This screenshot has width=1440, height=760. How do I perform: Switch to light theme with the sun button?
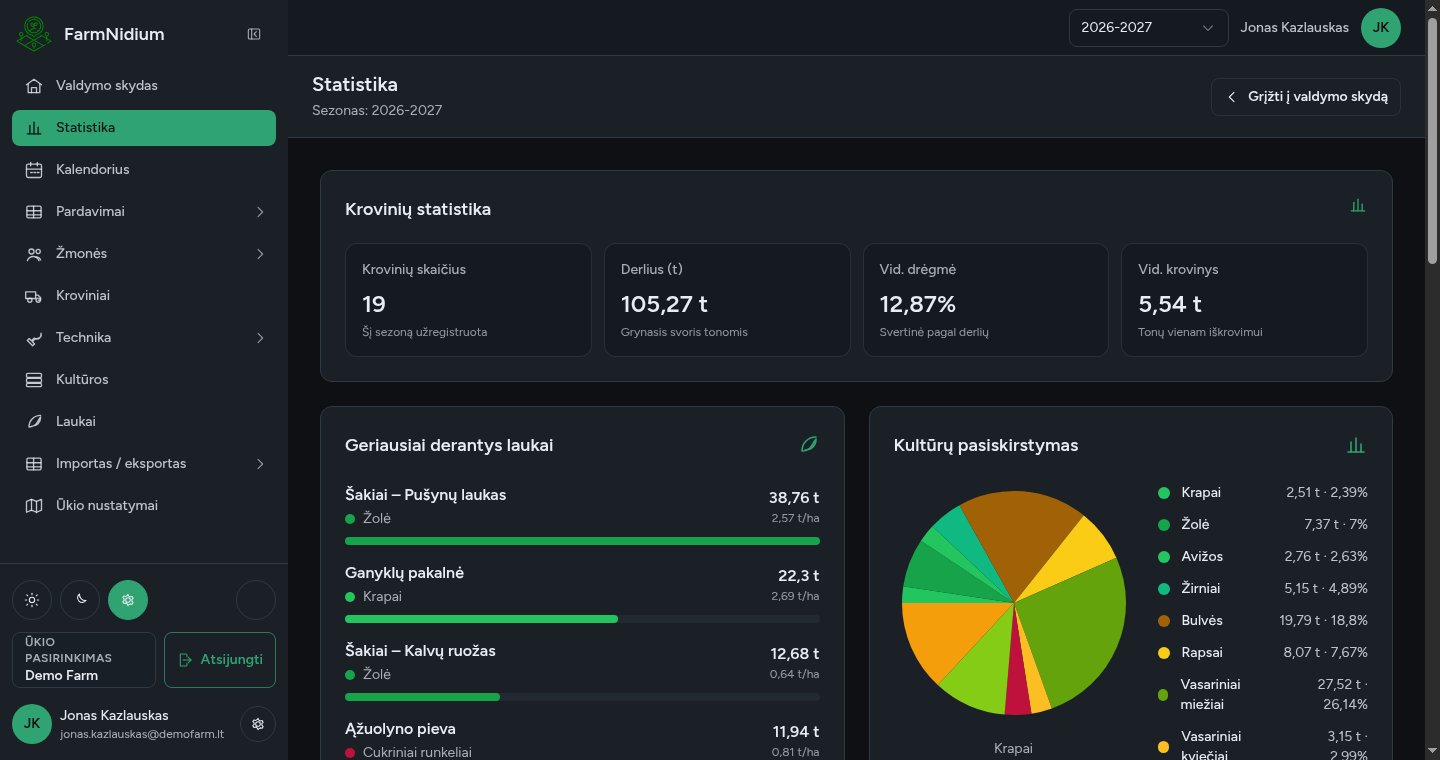pyautogui.click(x=32, y=600)
